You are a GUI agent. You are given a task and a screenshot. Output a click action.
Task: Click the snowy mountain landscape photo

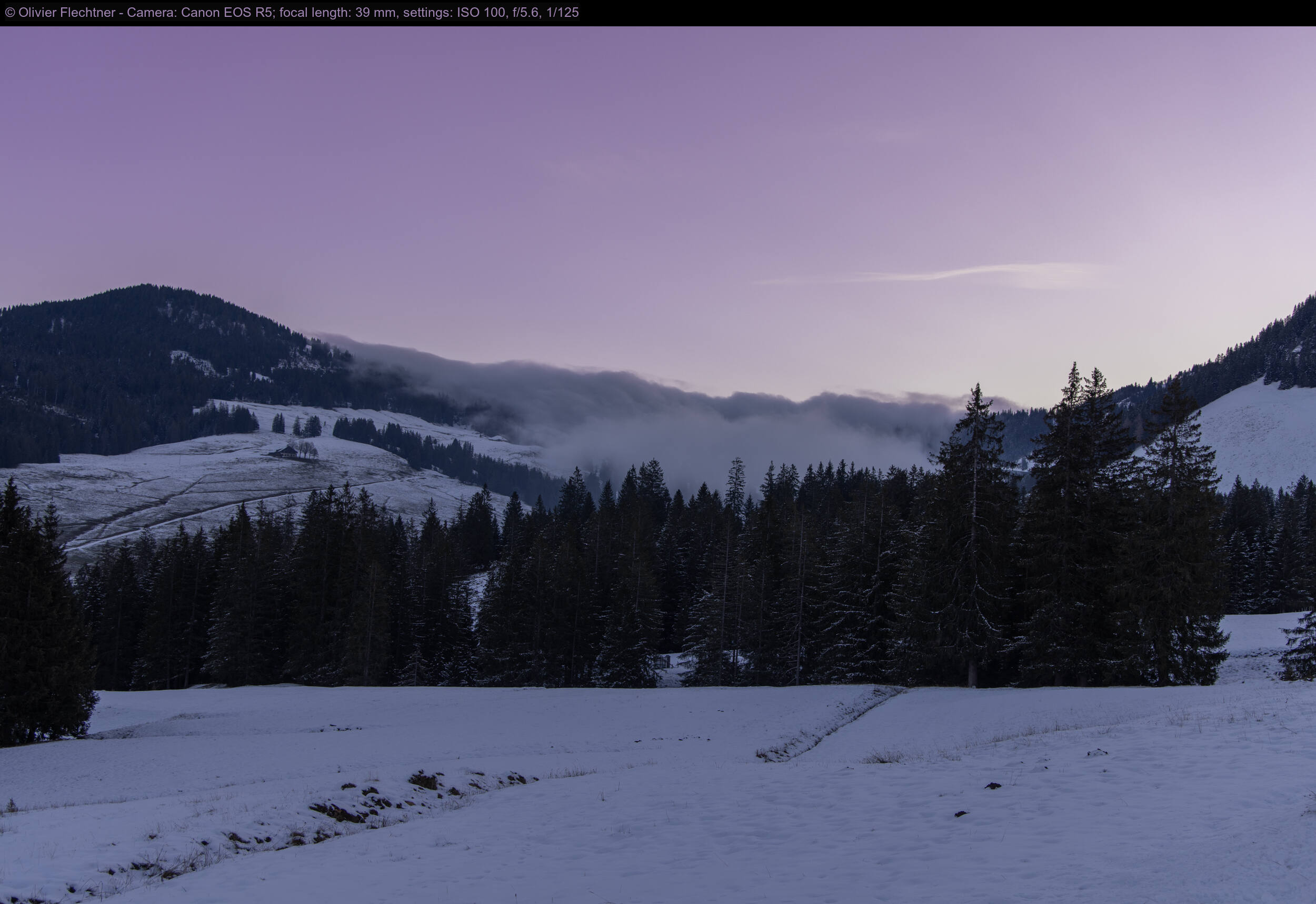(x=658, y=465)
